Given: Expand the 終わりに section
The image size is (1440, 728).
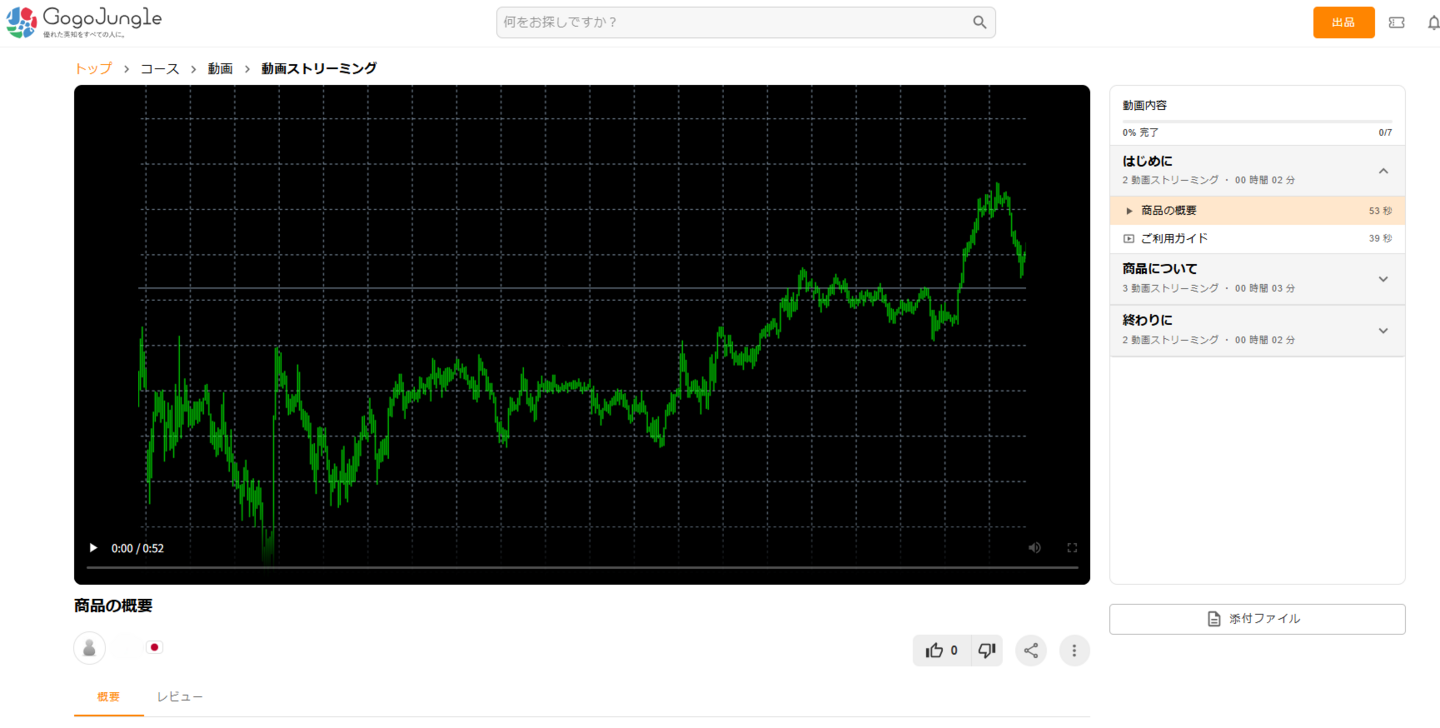Looking at the screenshot, I should click(1383, 331).
